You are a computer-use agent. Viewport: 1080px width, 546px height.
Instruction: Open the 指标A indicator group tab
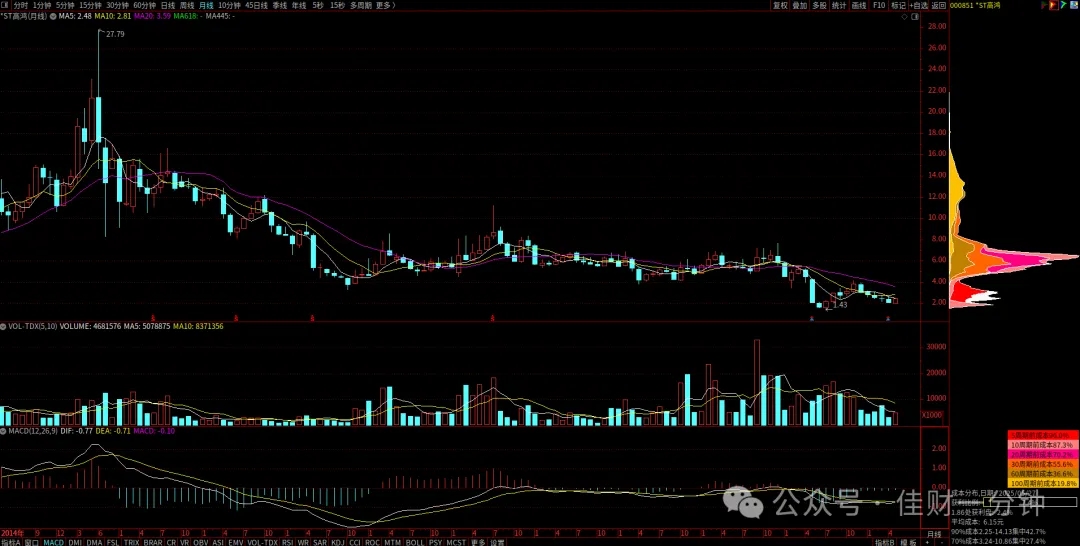(x=11, y=542)
